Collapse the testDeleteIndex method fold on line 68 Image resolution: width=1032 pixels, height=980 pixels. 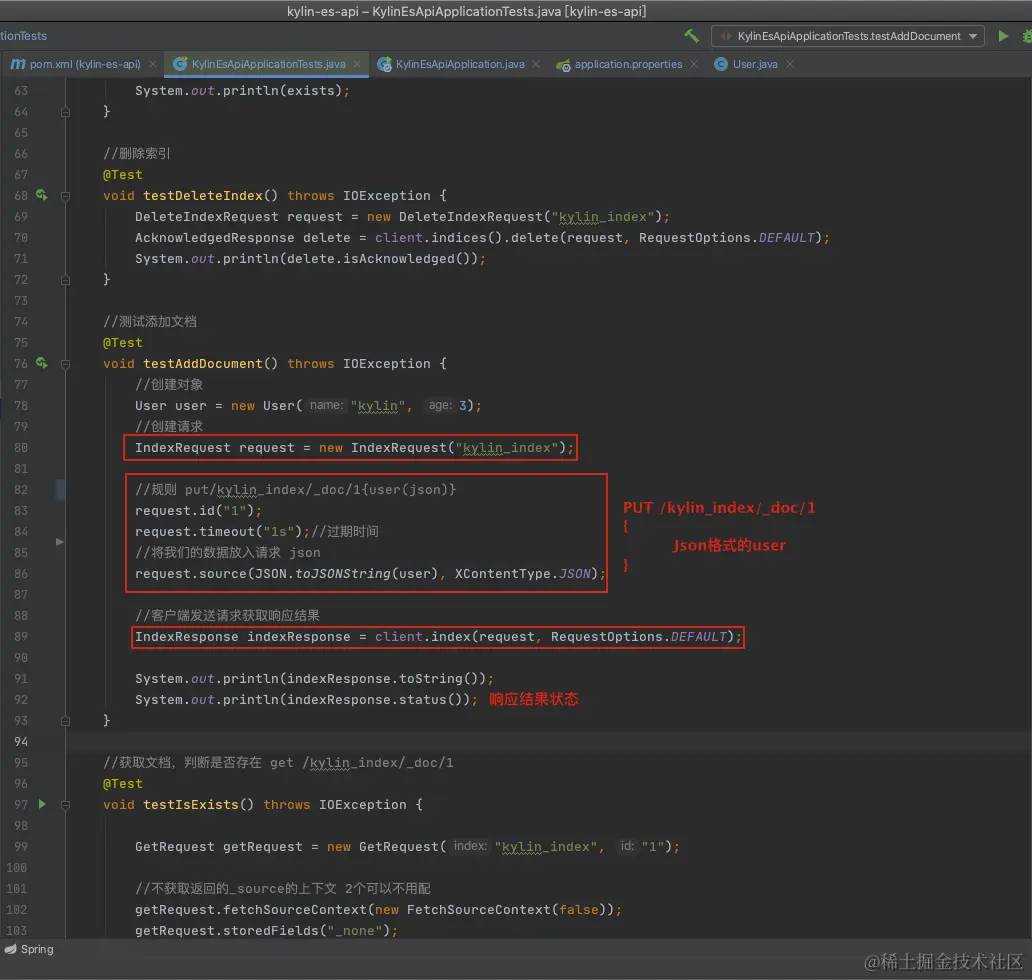(x=66, y=196)
